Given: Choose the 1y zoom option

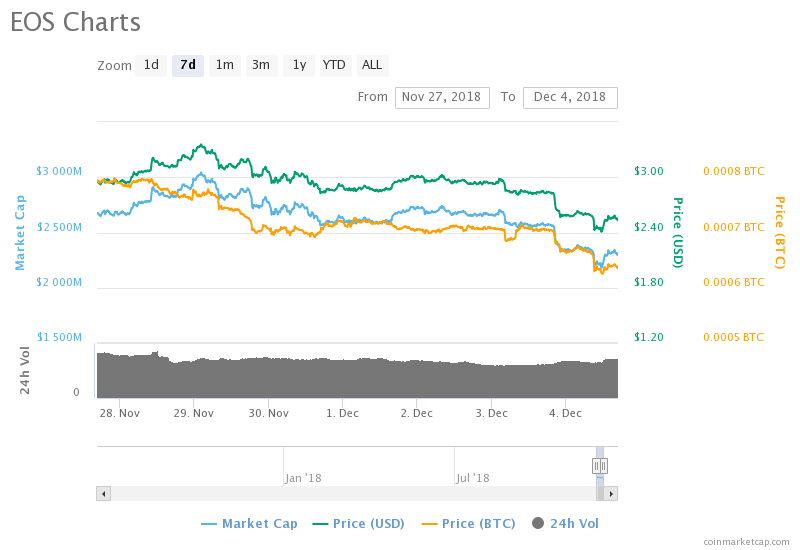Looking at the screenshot, I should [298, 65].
